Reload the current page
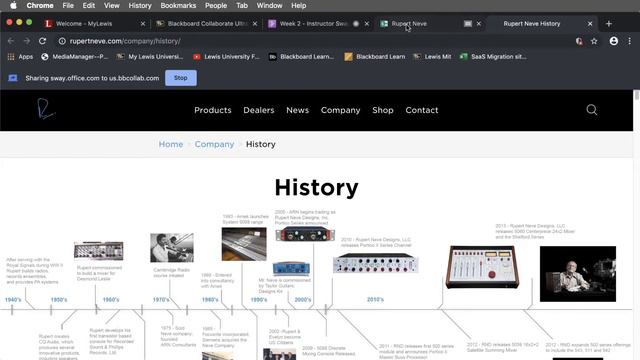Image resolution: width=640 pixels, height=360 pixels. coord(42,41)
